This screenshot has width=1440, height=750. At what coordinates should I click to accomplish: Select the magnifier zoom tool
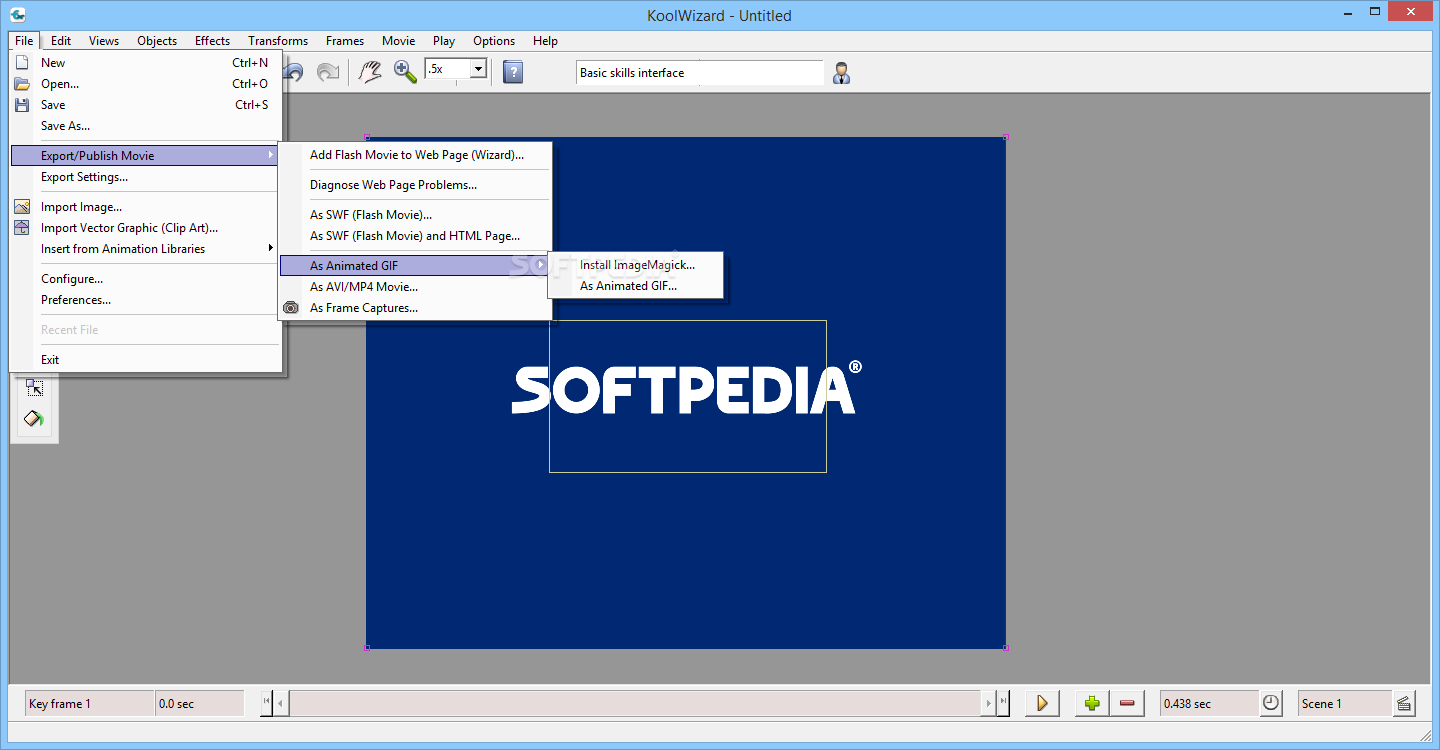(405, 72)
